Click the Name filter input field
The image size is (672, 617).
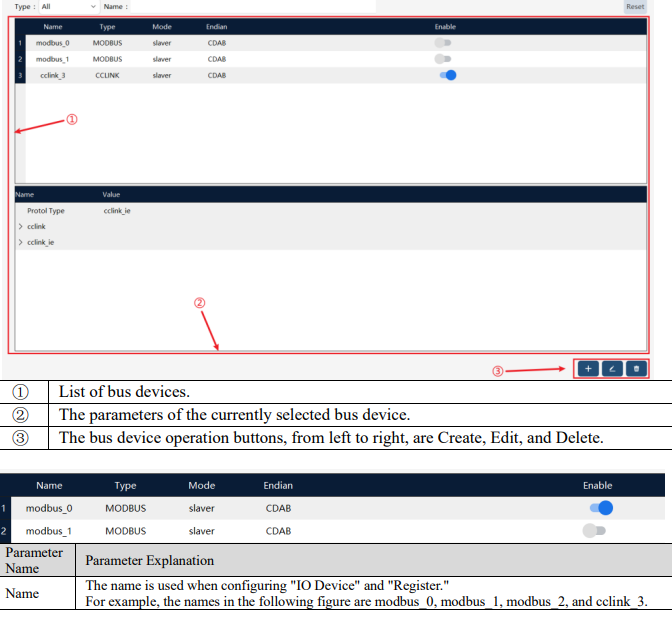click(253, 6)
